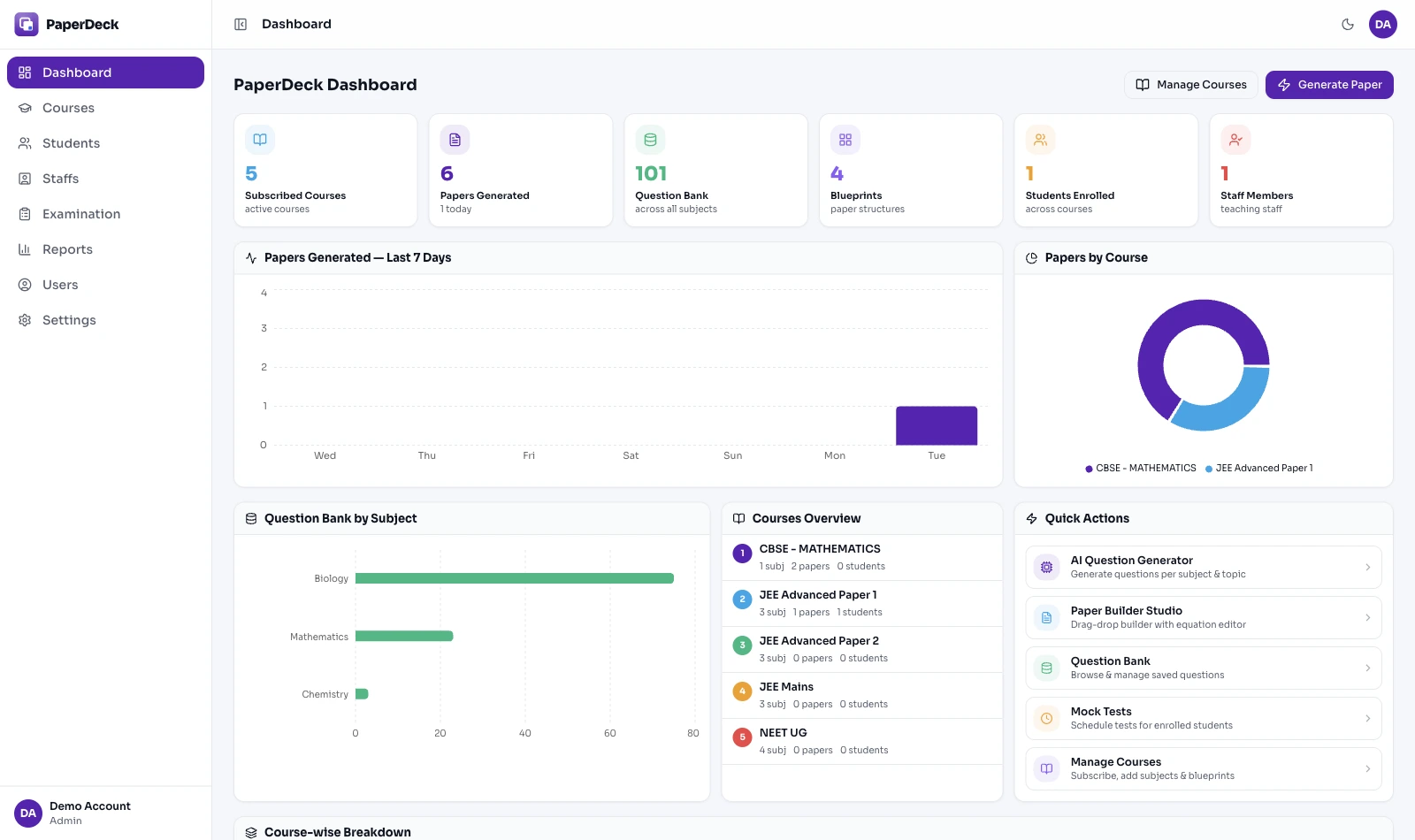Click the Students Enrolled people icon

[x=1040, y=140]
